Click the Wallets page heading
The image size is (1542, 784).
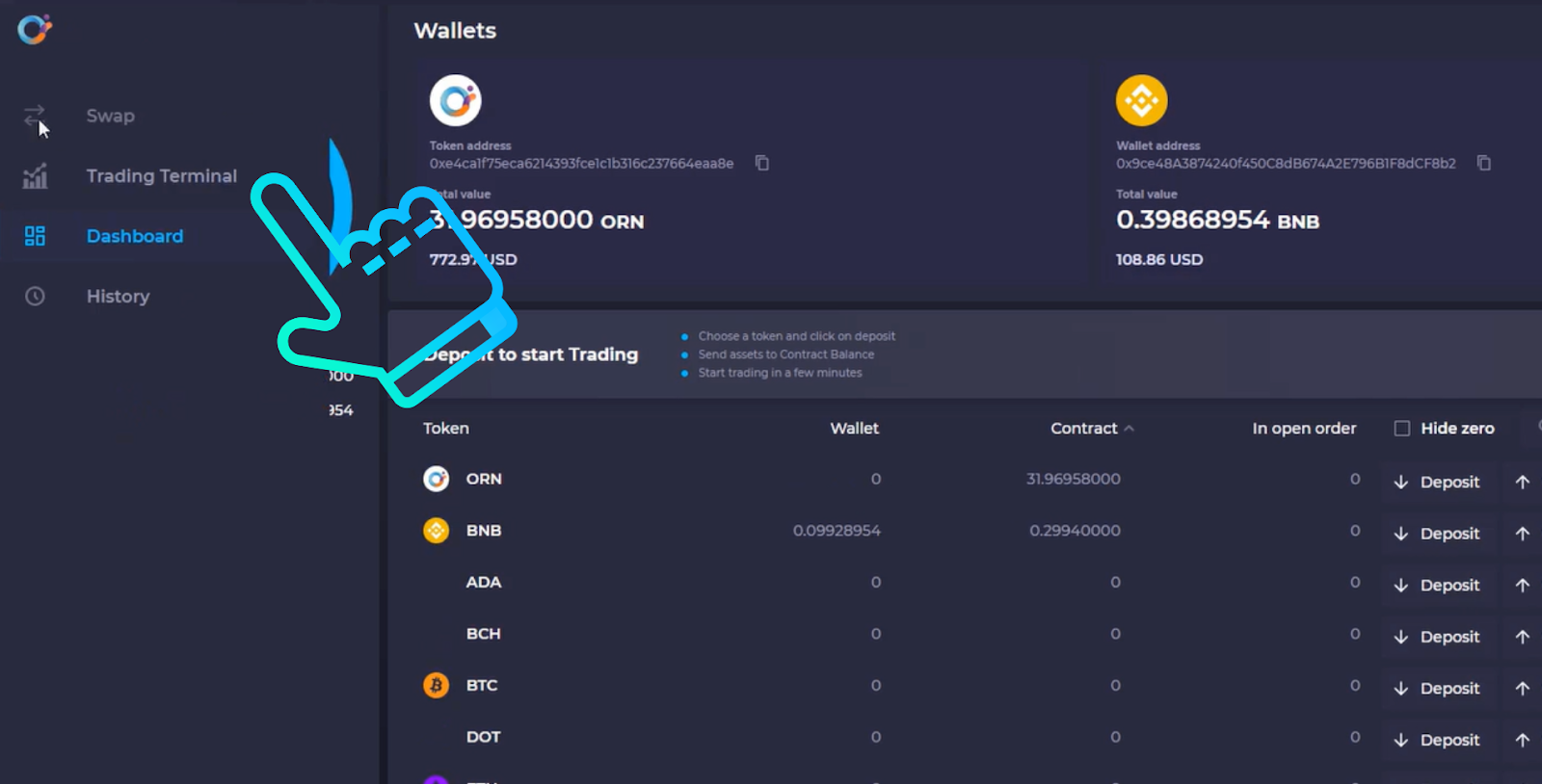(455, 31)
